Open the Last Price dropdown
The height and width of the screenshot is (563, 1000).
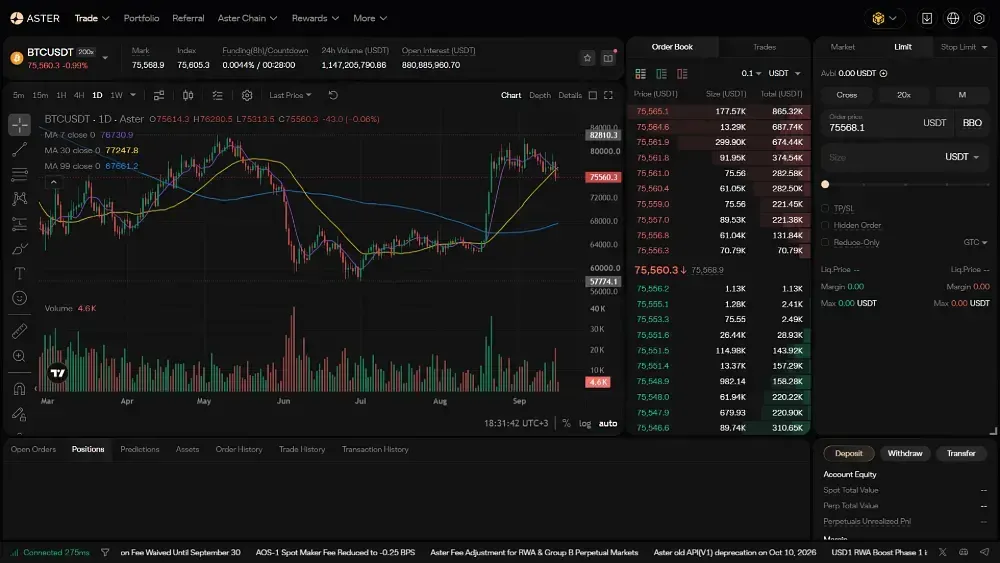pos(290,95)
